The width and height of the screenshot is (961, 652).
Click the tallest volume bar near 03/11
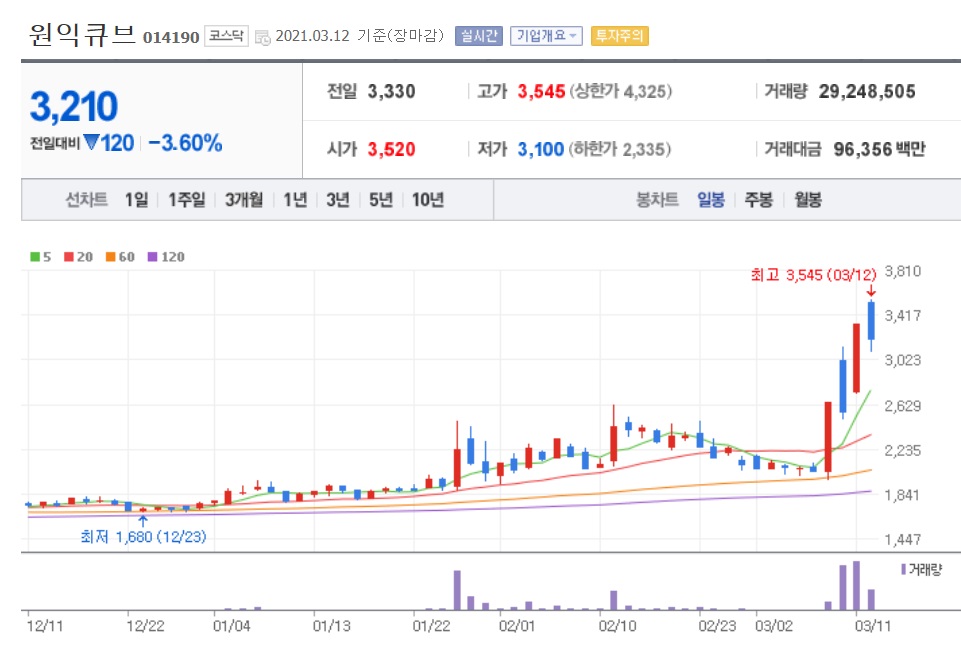click(856, 585)
